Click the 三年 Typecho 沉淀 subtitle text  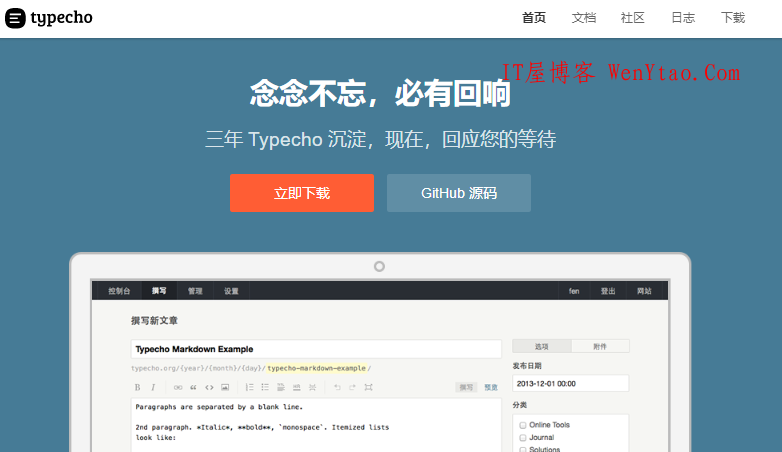tap(380, 139)
